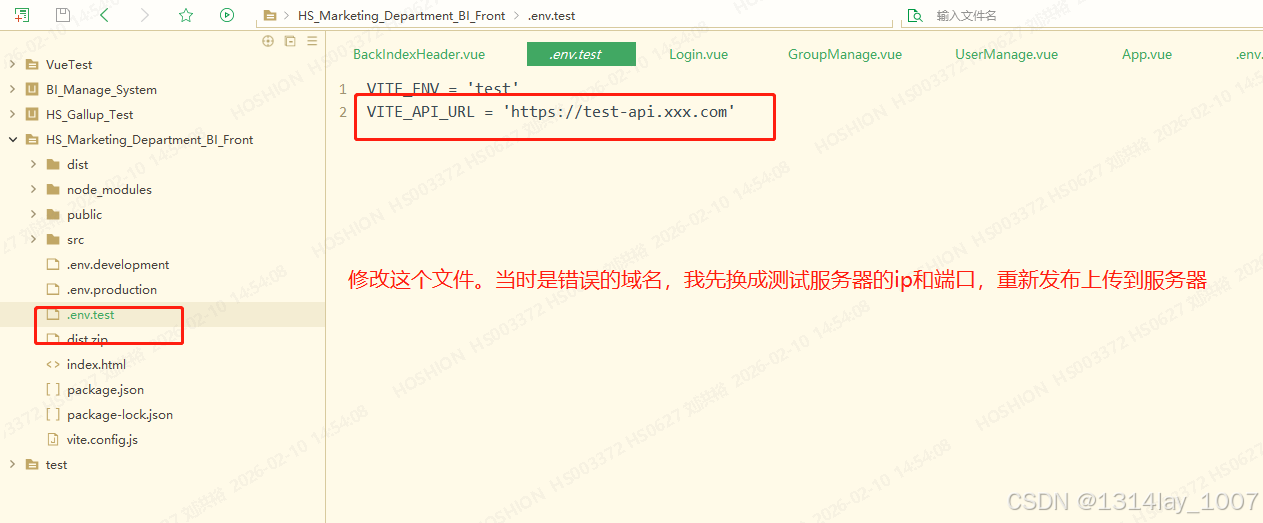Expand the HS_Gallup_Test project chevron

click(x=12, y=114)
